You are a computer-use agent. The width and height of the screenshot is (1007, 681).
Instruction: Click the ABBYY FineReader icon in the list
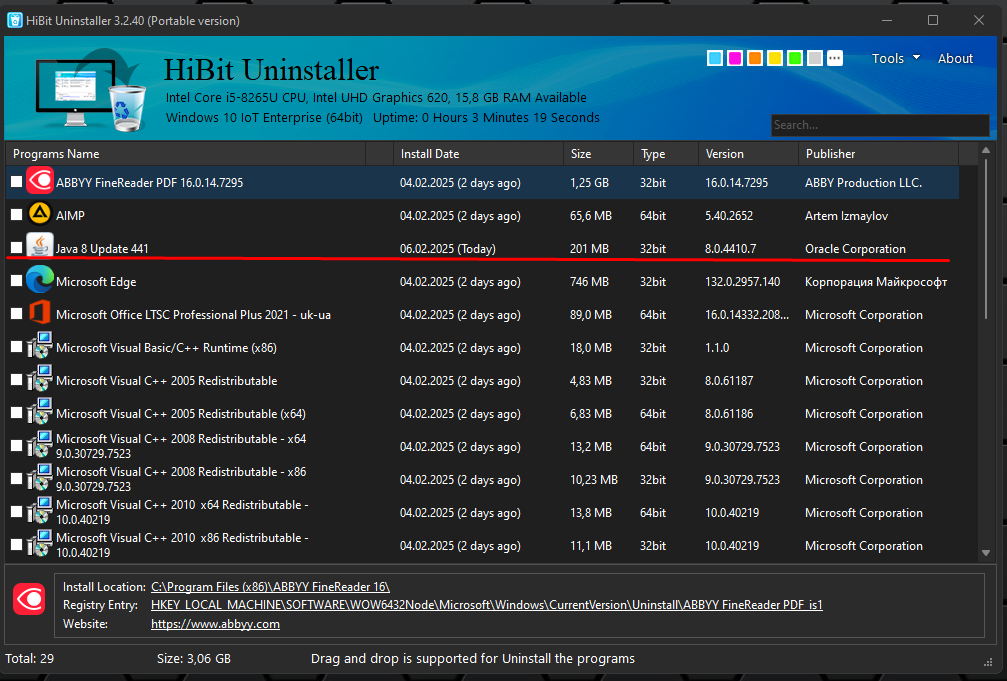point(40,182)
